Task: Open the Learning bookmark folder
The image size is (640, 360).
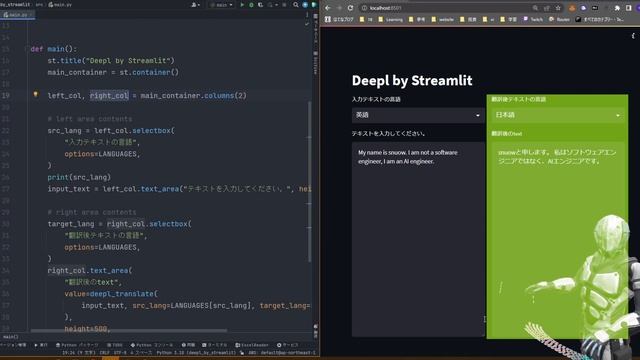Action: (390, 19)
